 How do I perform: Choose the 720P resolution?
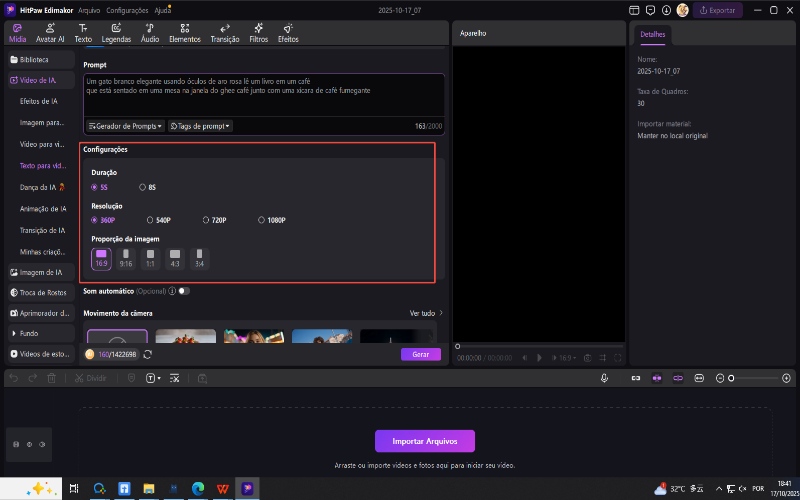[206, 220]
